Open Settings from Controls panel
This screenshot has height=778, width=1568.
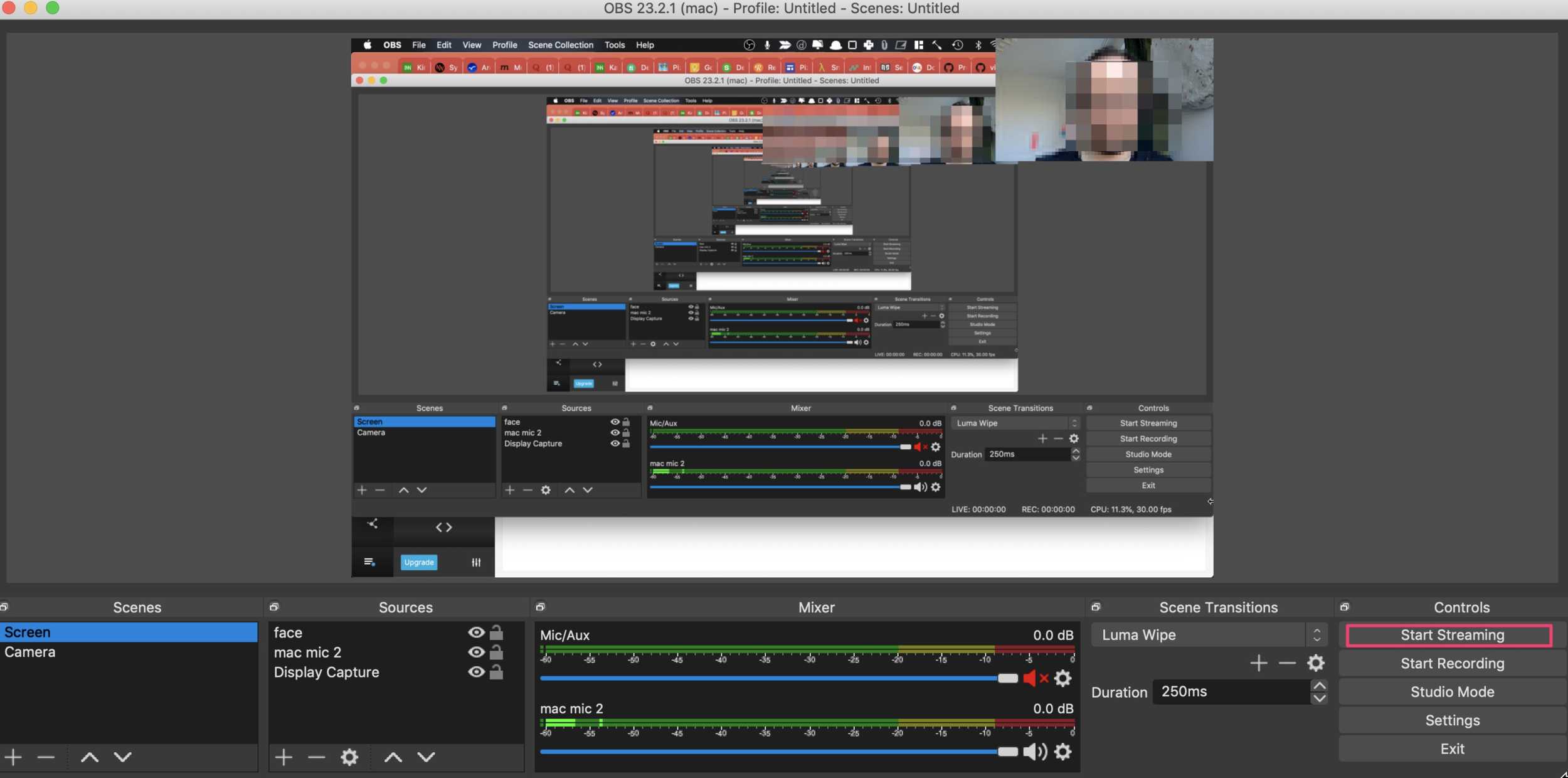[x=1452, y=720]
